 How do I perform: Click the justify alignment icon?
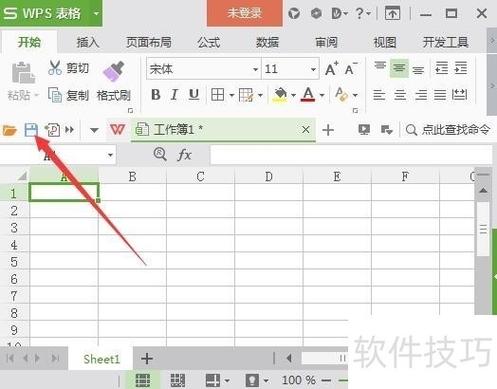[440, 95]
